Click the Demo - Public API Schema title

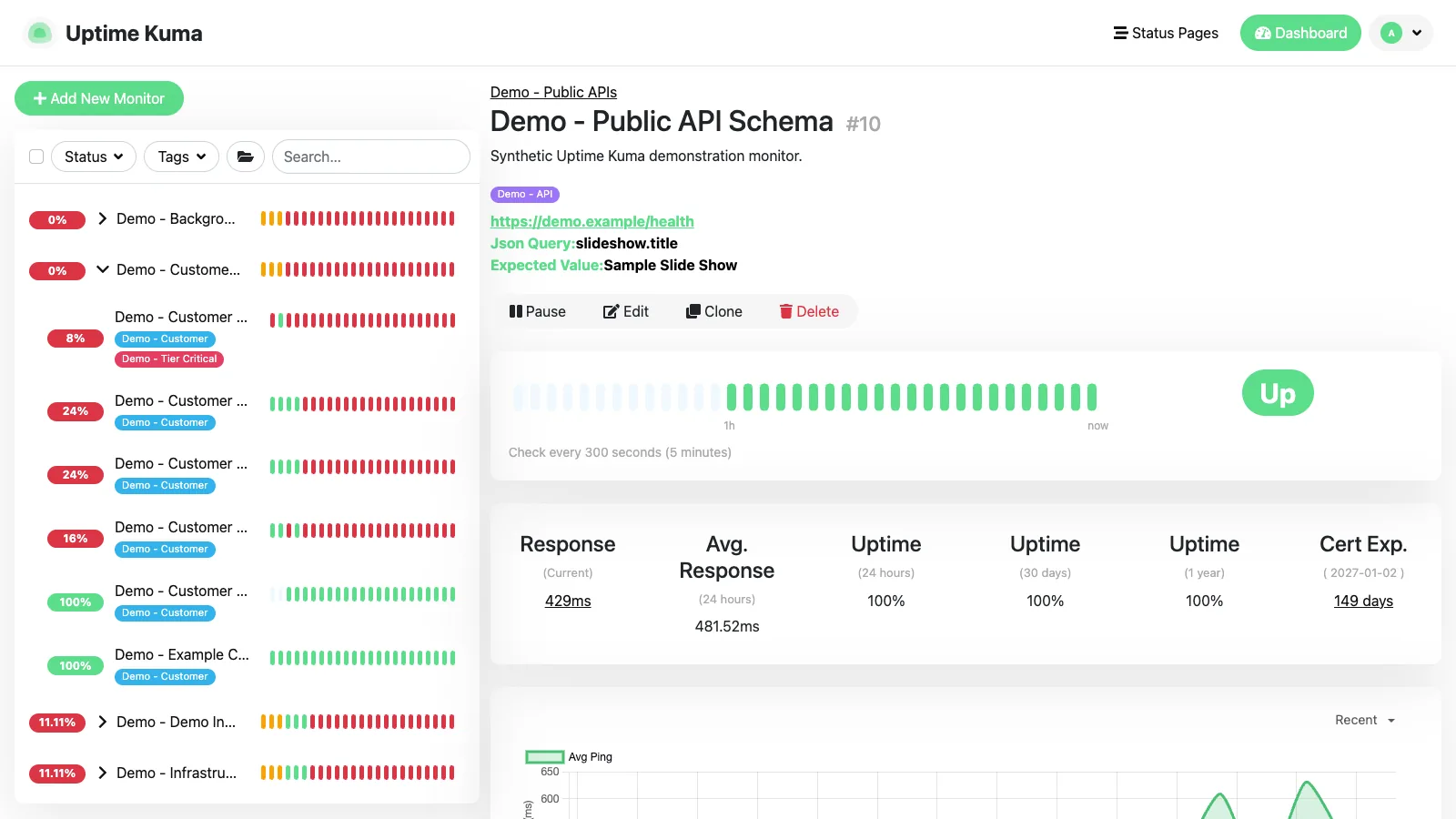click(662, 121)
